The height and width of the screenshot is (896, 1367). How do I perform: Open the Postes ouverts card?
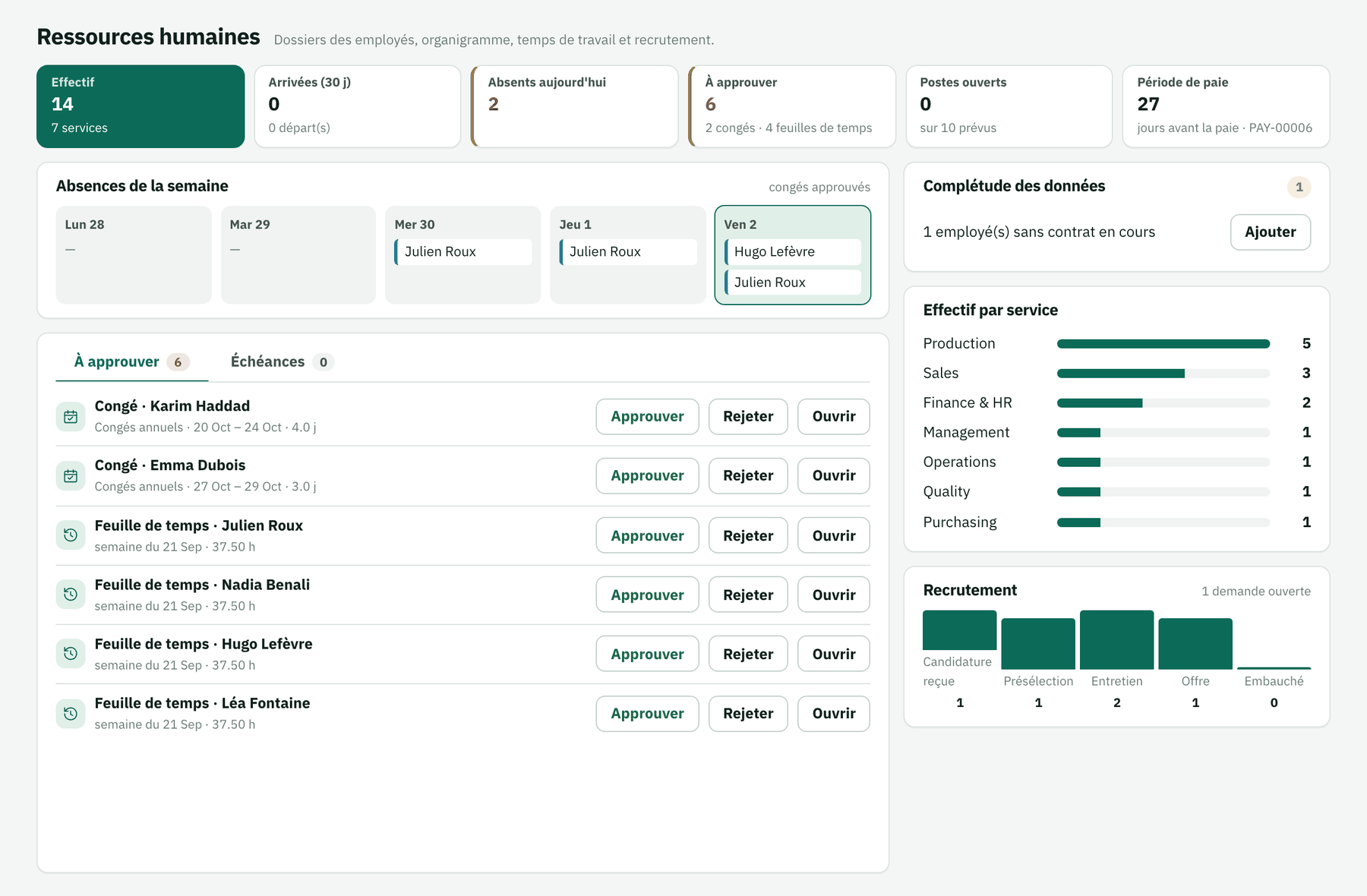coord(1009,106)
